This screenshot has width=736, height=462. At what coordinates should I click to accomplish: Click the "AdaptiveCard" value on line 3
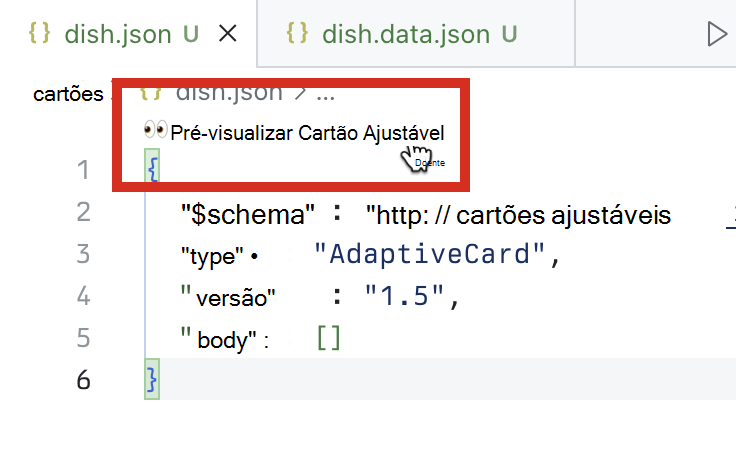(429, 254)
